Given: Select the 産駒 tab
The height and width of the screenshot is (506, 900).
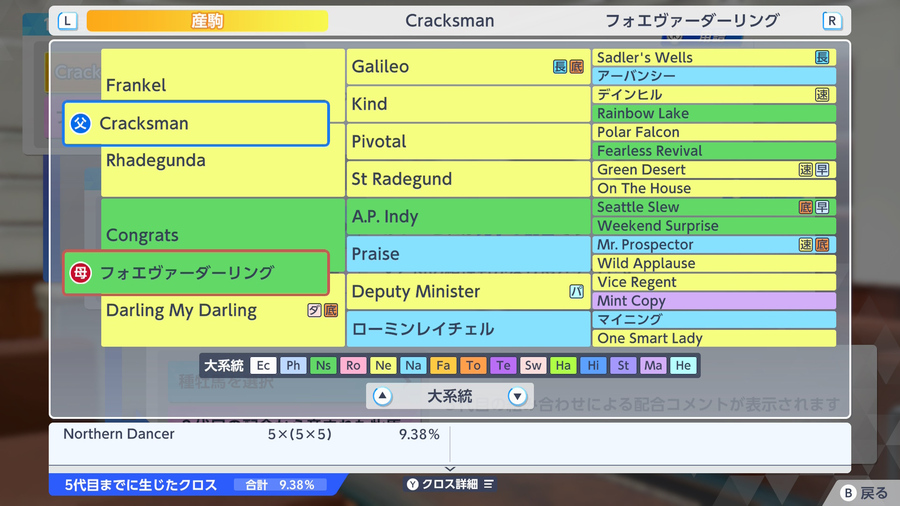Looking at the screenshot, I should click(x=207, y=21).
